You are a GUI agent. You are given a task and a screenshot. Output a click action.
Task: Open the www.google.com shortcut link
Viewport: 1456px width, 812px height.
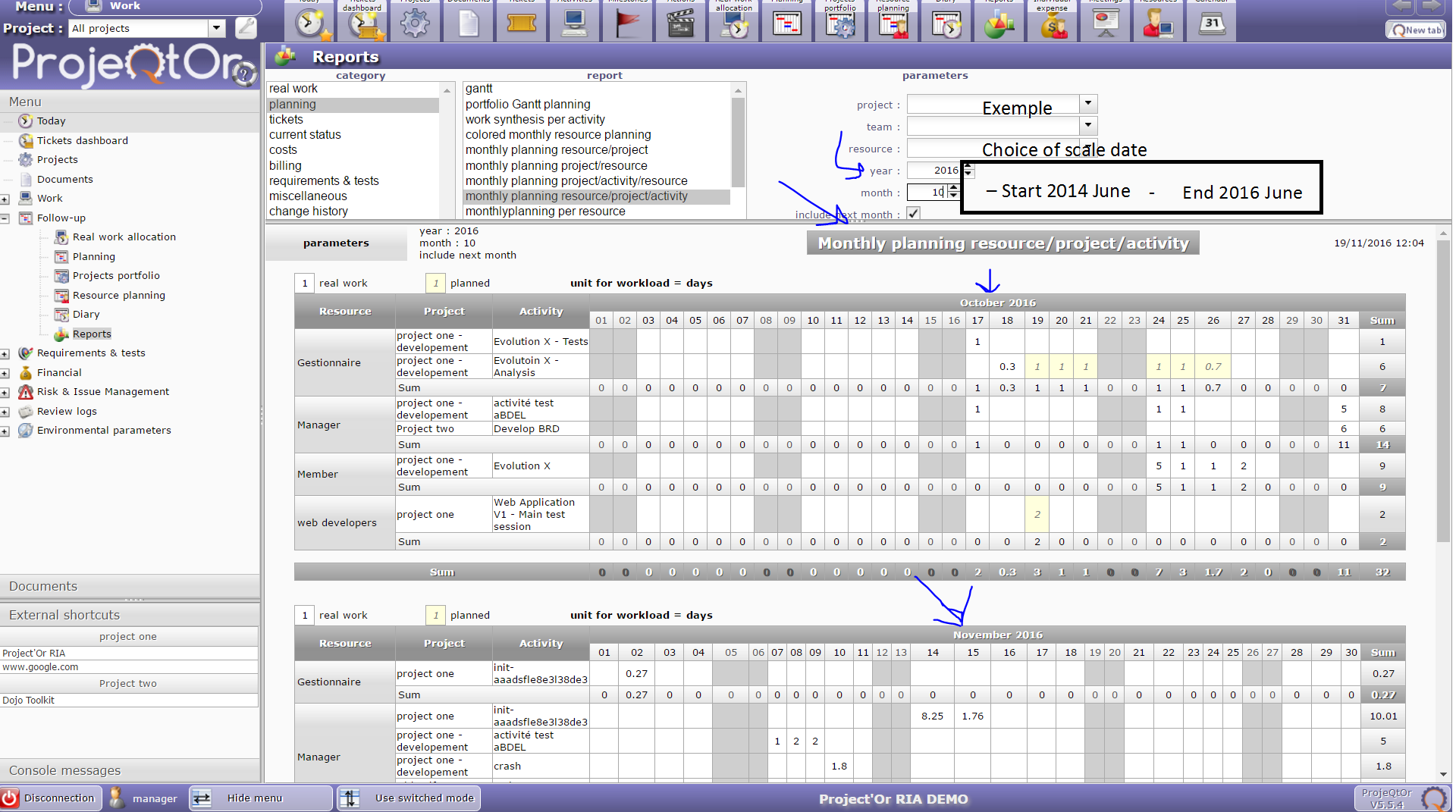coord(40,667)
